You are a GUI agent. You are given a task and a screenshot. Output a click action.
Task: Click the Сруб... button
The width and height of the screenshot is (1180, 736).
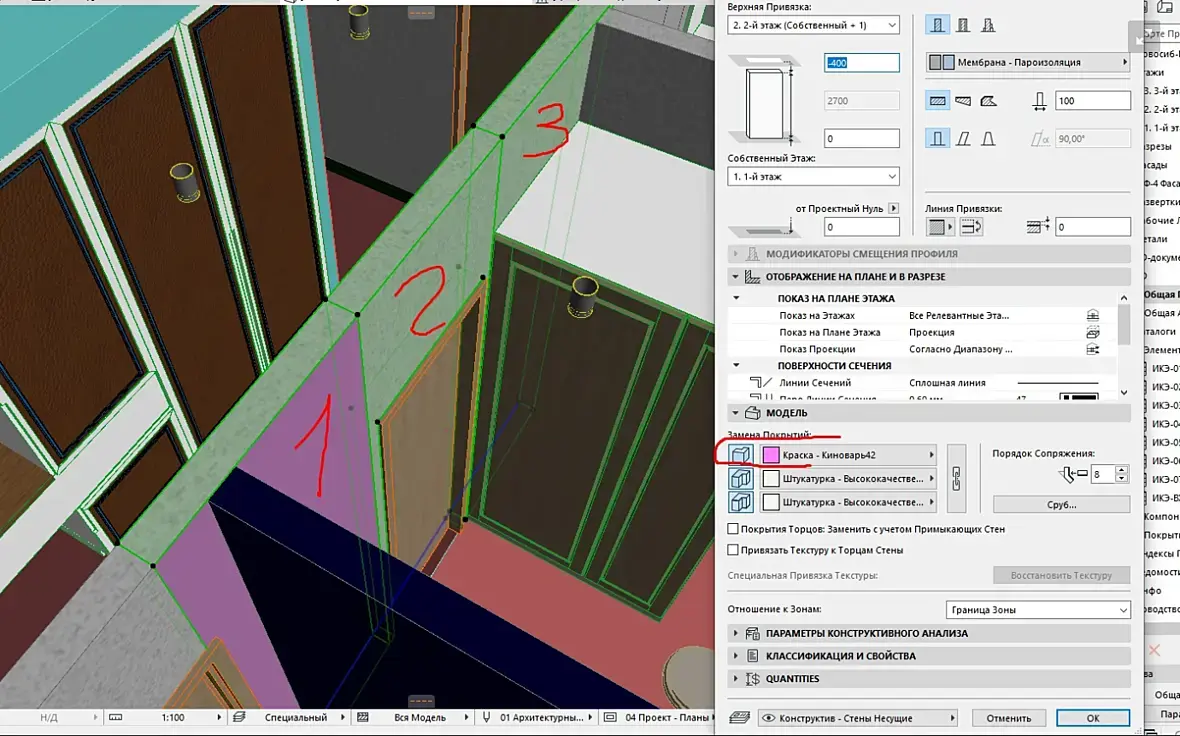1061,504
